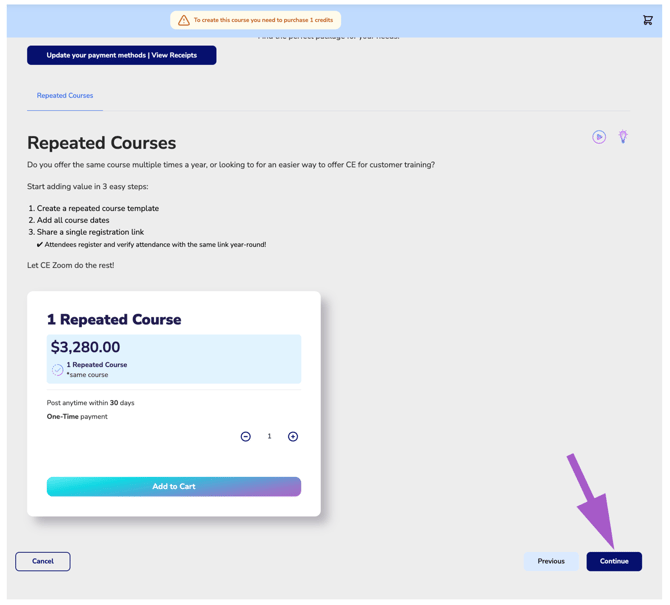Click the View Receipts text
Screen dimensions: 670x605
[x=174, y=55]
